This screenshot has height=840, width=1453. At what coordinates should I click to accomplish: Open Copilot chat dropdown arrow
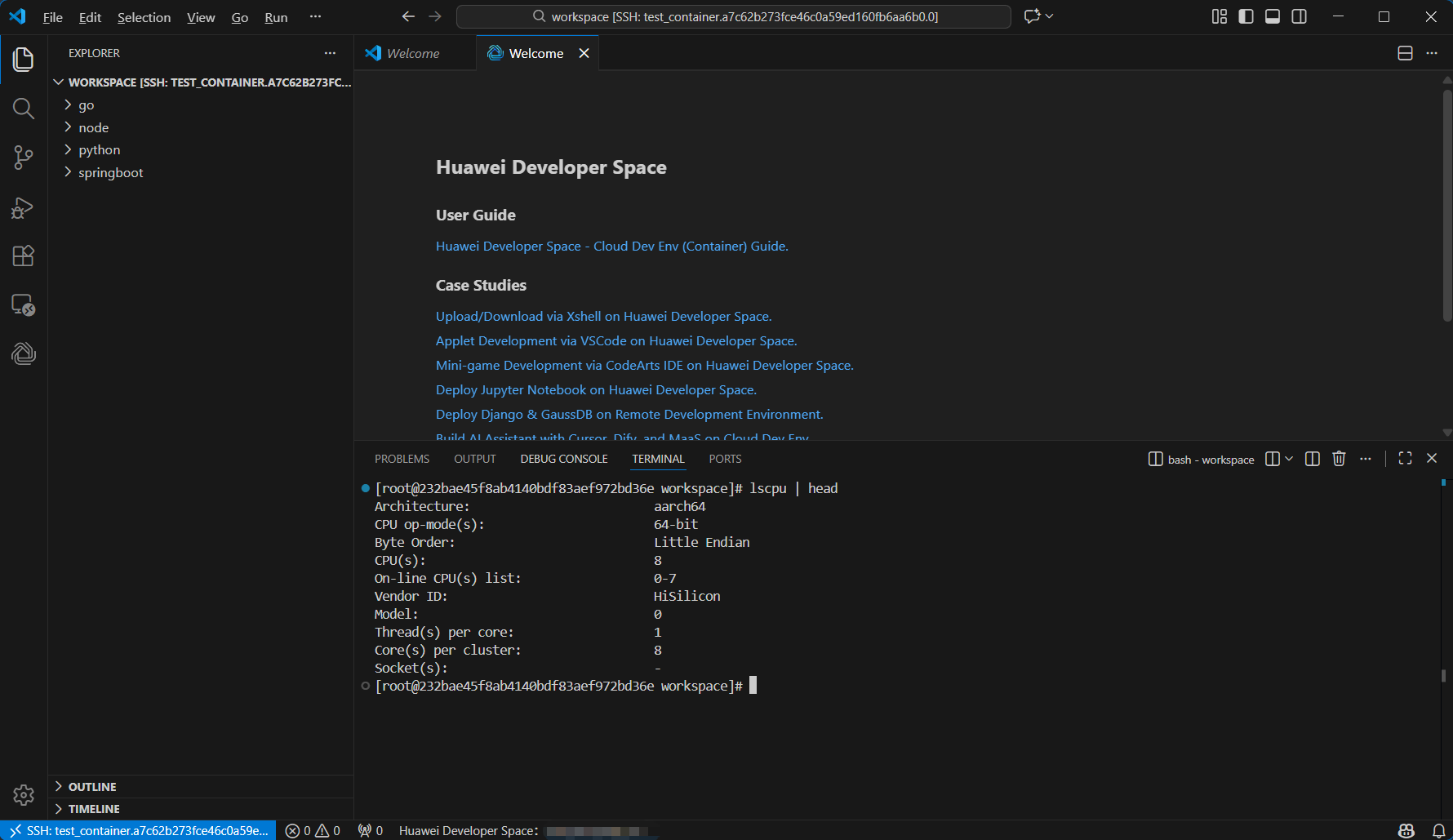[x=1050, y=16]
